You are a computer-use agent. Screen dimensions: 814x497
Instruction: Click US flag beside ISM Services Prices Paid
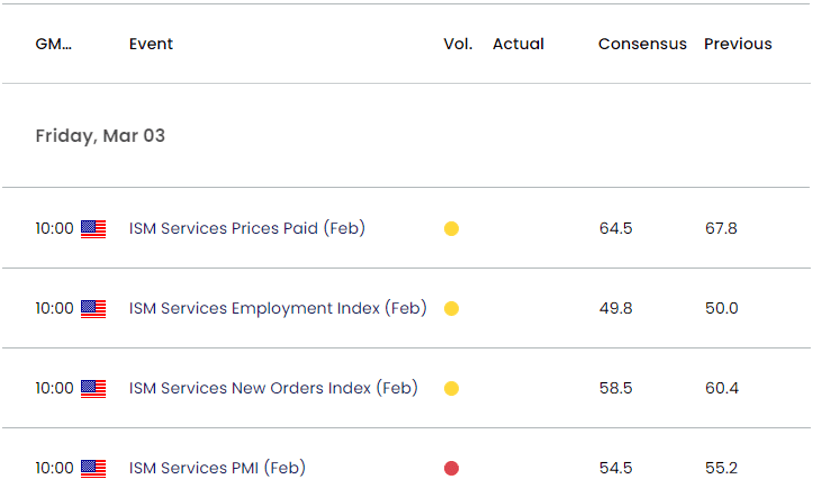(x=93, y=229)
